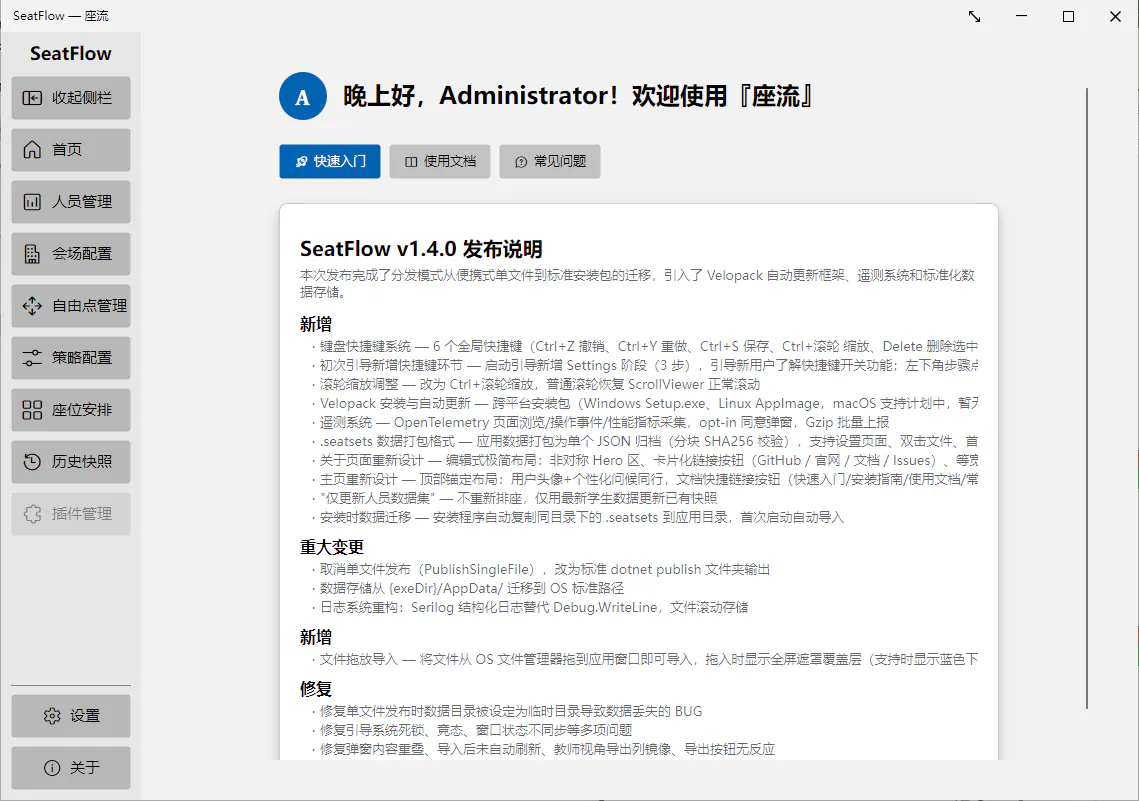1139x801 pixels.
Task: Click line starting 初次引导新增快捷键环节
Action: (645, 365)
